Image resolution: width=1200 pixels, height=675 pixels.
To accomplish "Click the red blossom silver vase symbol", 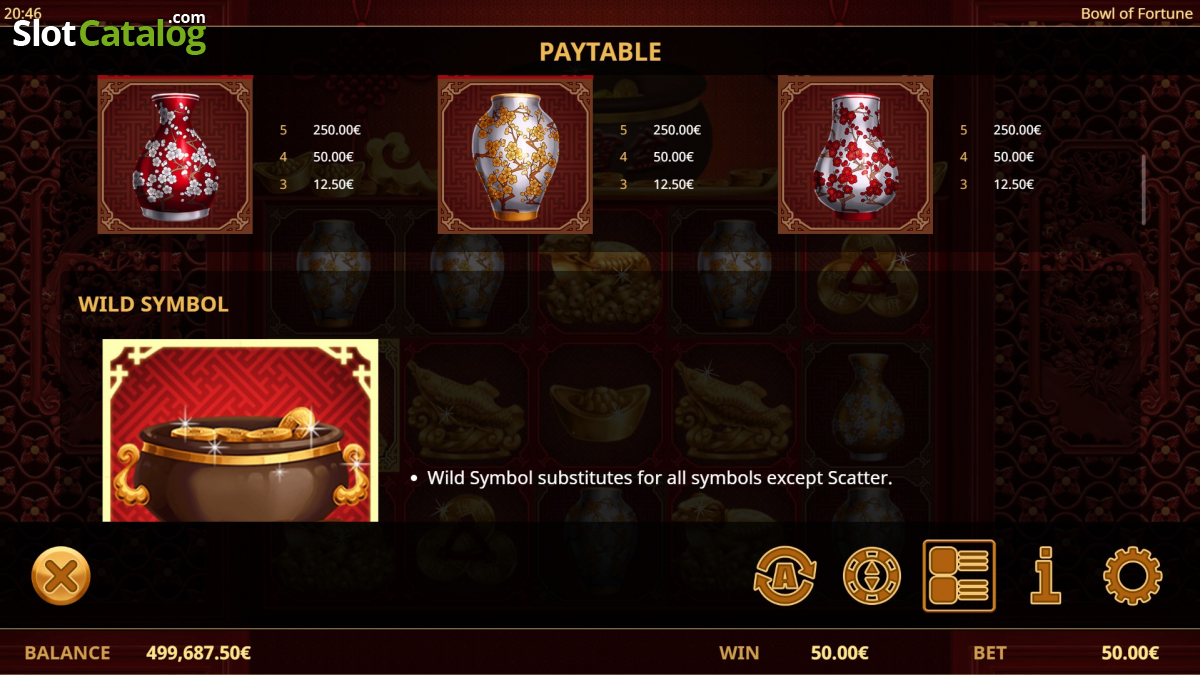I will (855, 155).
